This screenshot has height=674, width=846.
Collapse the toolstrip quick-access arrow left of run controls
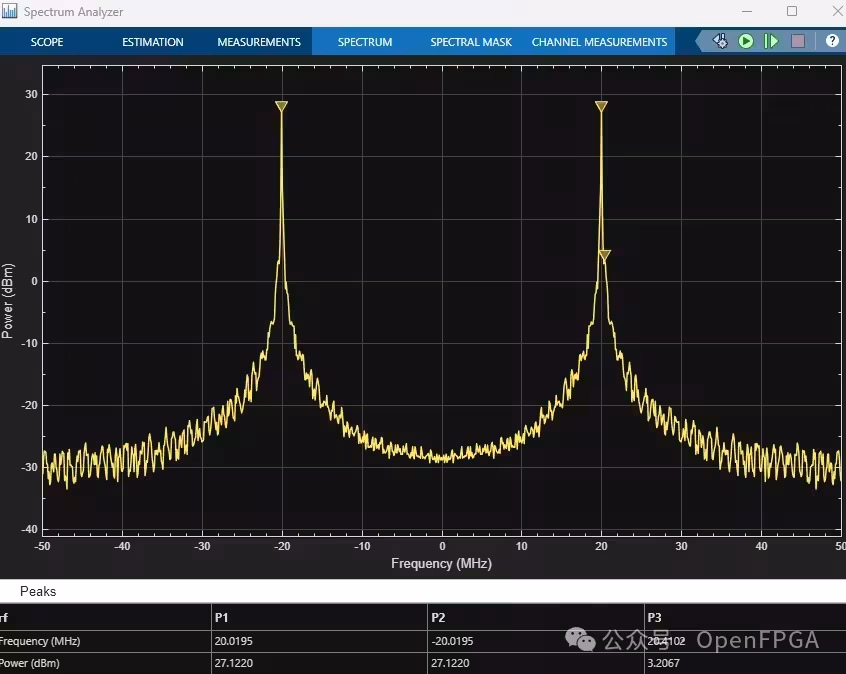(700, 41)
